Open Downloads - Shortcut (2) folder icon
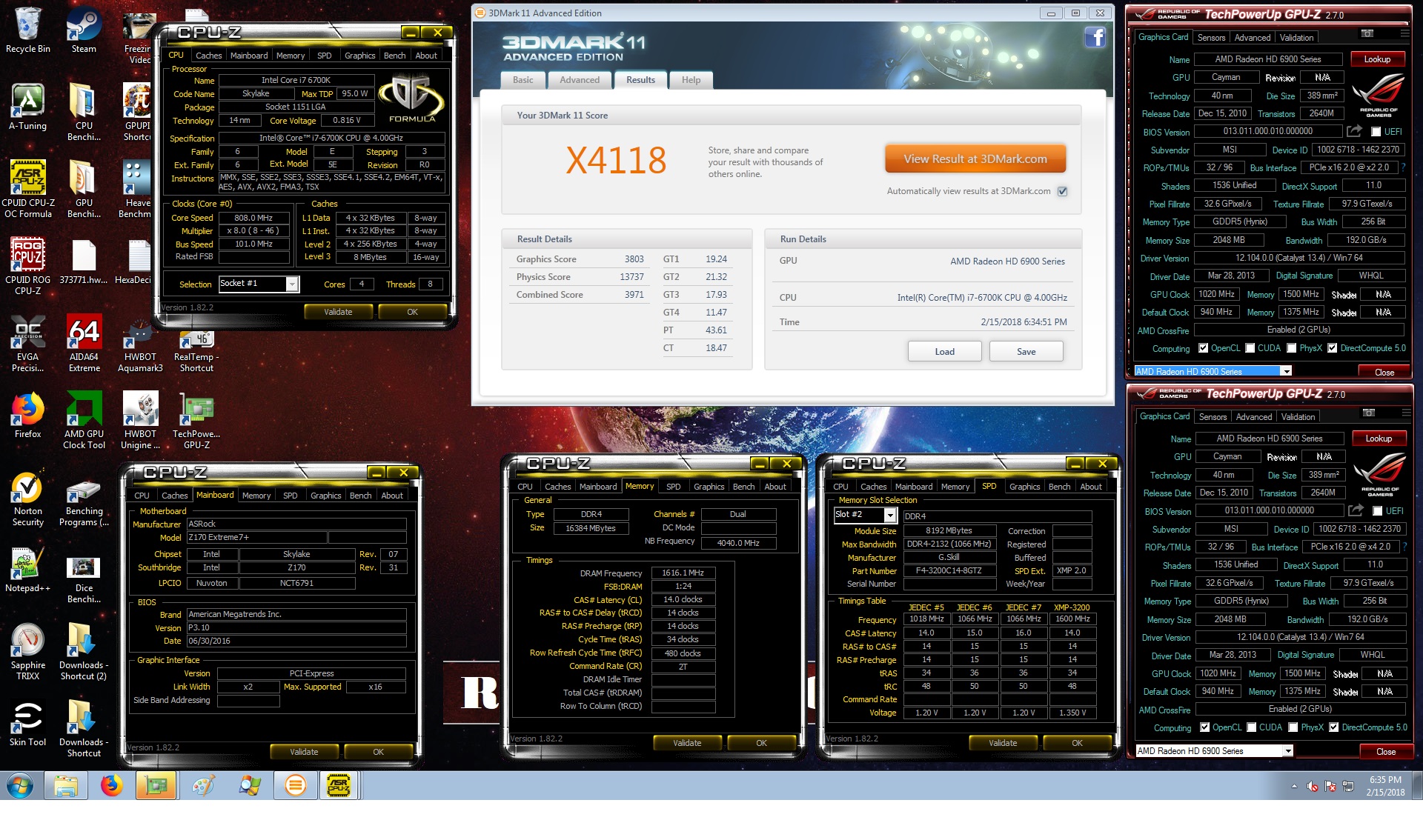This screenshot has height=840, width=1423. pos(84,651)
